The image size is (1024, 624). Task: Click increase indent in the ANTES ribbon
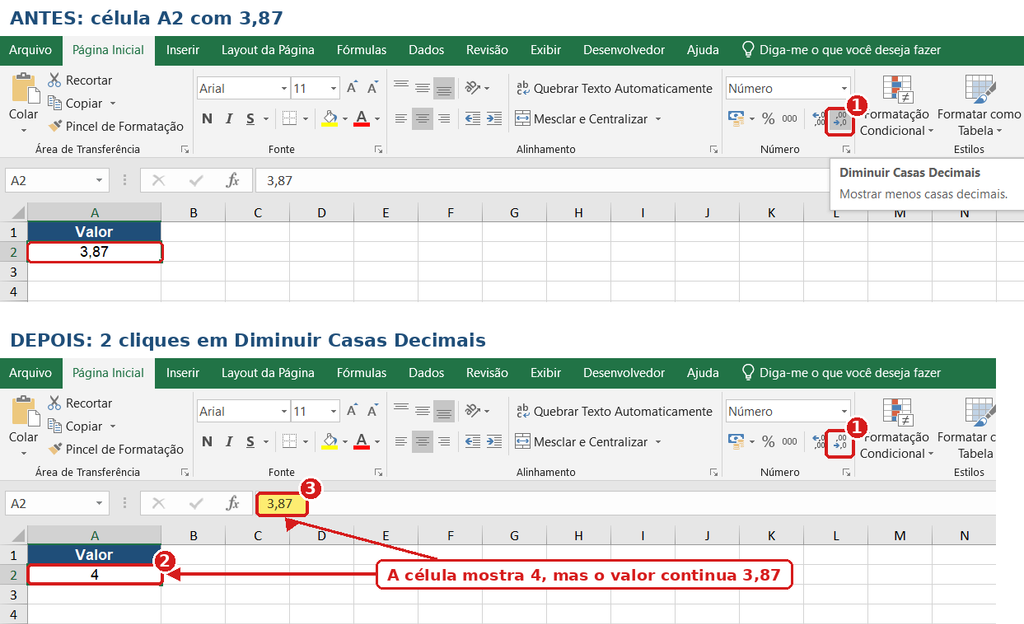point(494,119)
